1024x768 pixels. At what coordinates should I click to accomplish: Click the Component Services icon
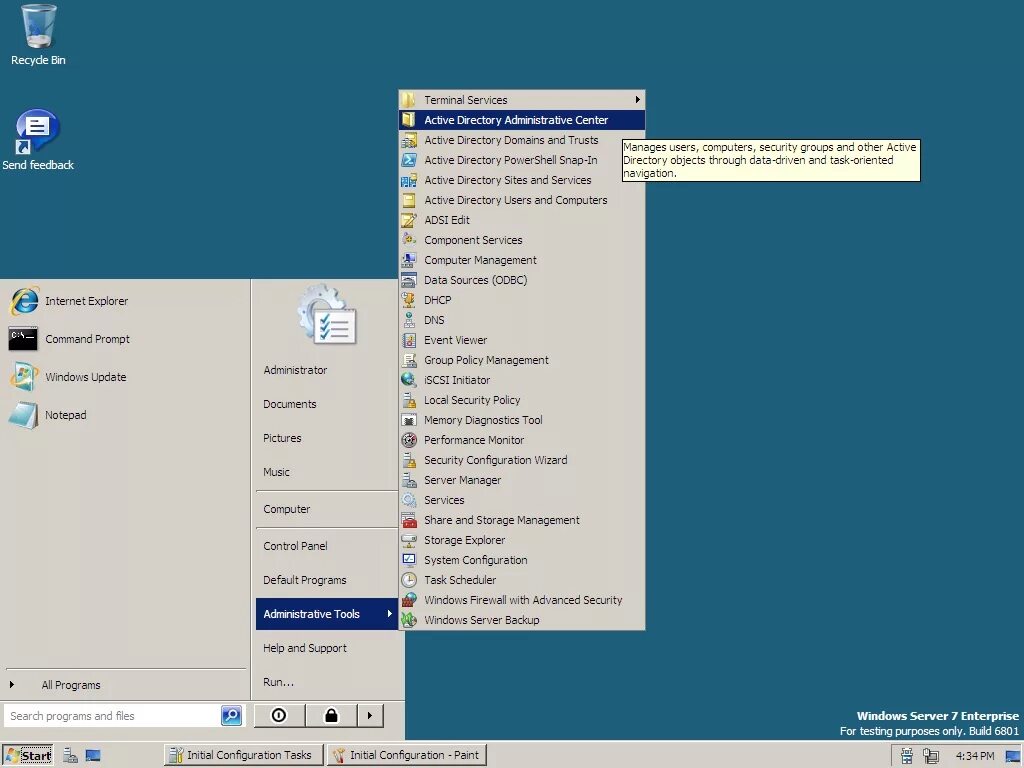(409, 240)
